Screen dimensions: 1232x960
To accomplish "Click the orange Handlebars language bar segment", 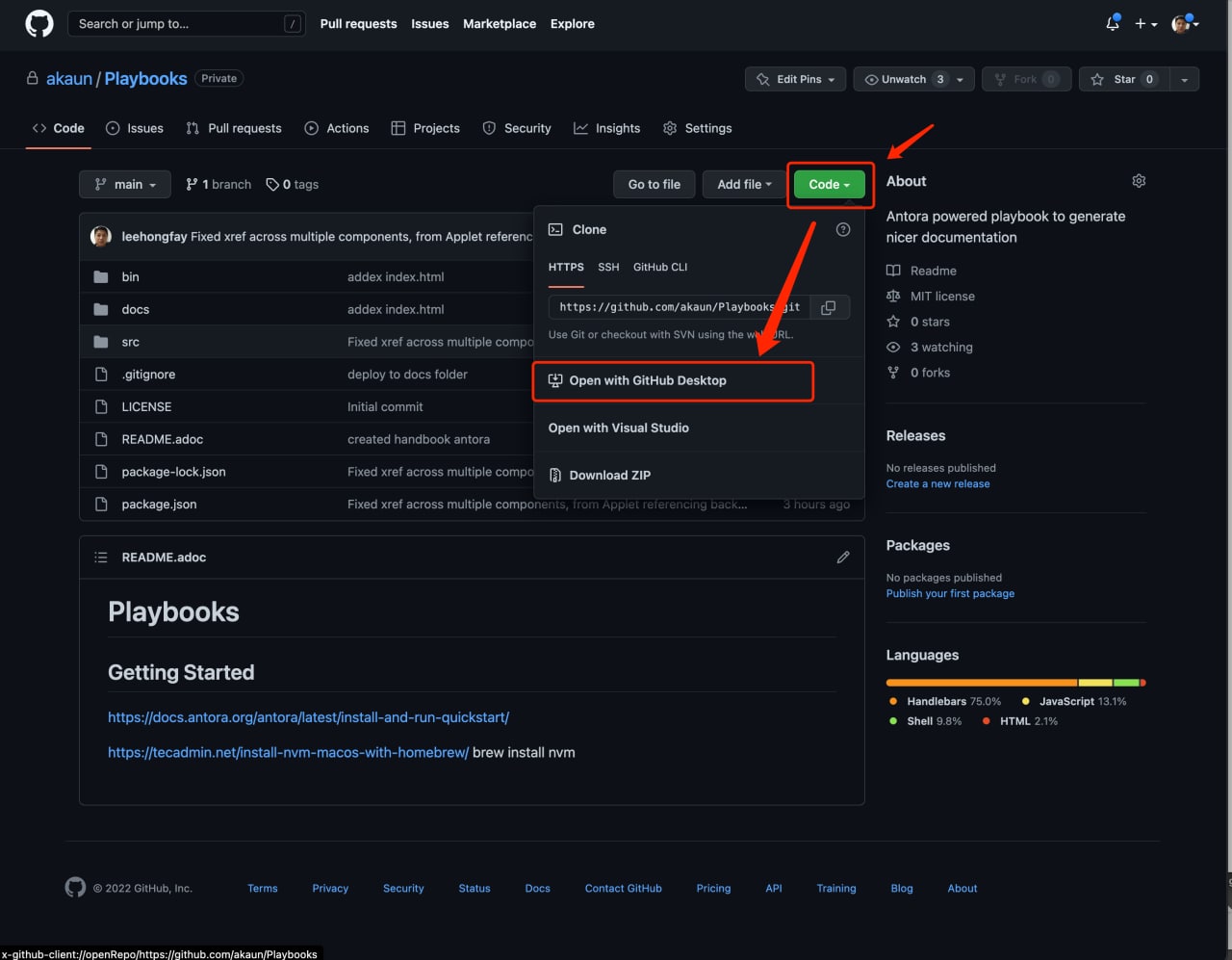I will click(982, 683).
